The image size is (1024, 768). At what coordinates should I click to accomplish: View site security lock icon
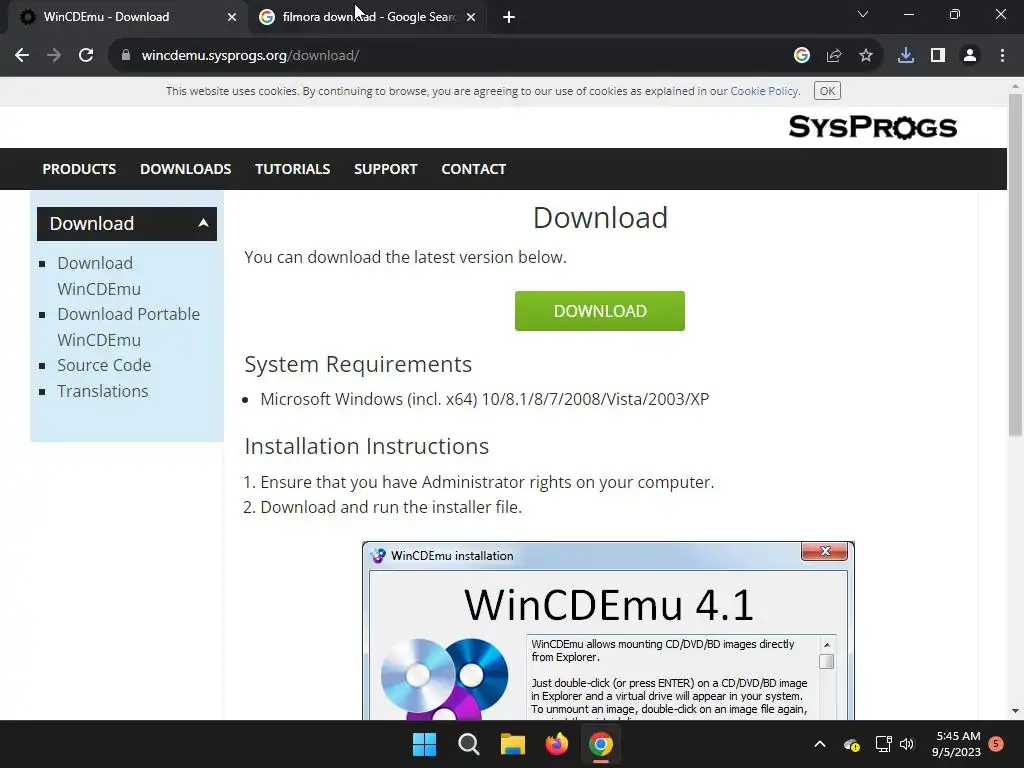click(126, 56)
